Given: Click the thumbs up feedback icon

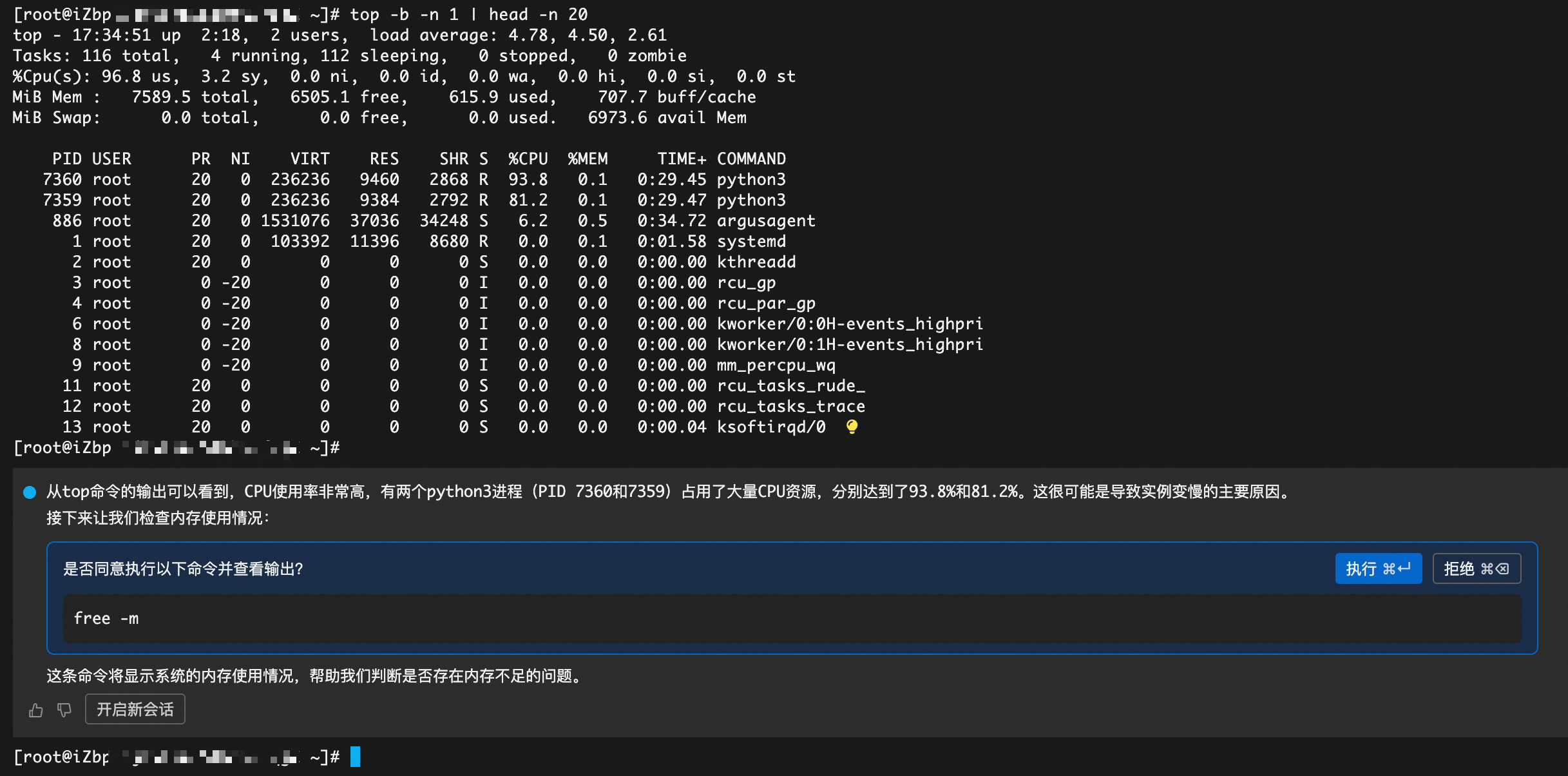Looking at the screenshot, I should 36,710.
